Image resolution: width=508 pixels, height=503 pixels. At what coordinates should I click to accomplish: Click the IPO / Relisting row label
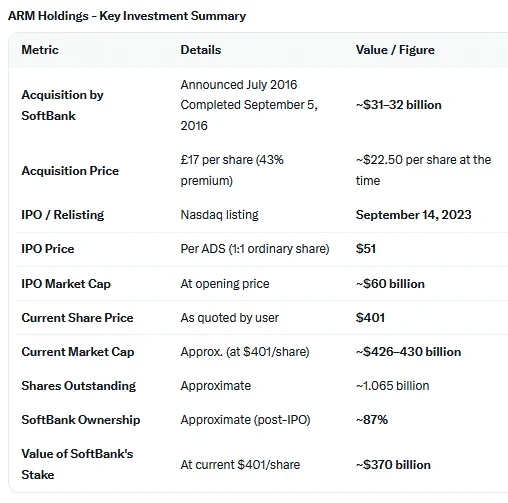(63, 215)
